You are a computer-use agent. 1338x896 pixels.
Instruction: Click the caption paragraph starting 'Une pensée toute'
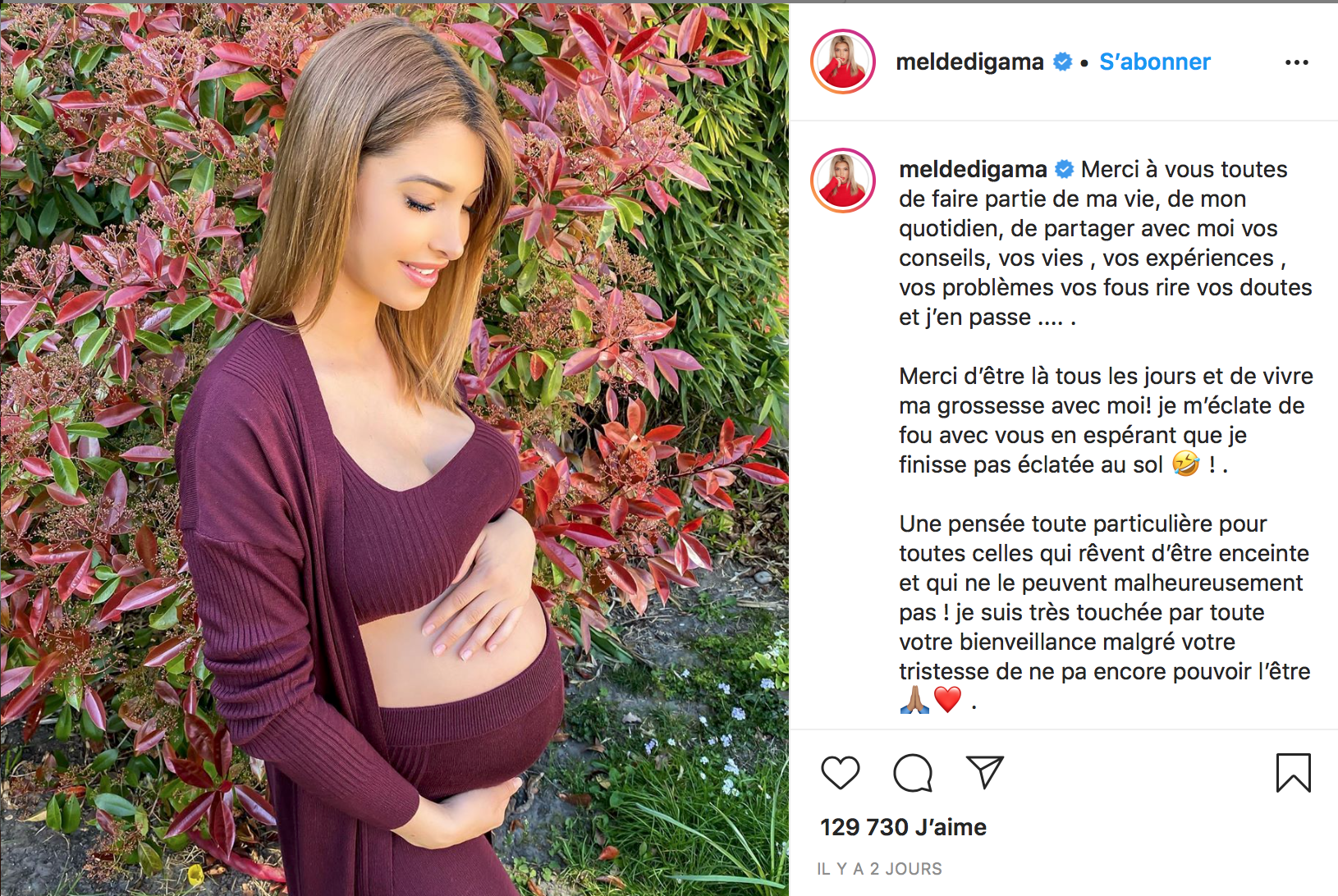[x=1105, y=612]
